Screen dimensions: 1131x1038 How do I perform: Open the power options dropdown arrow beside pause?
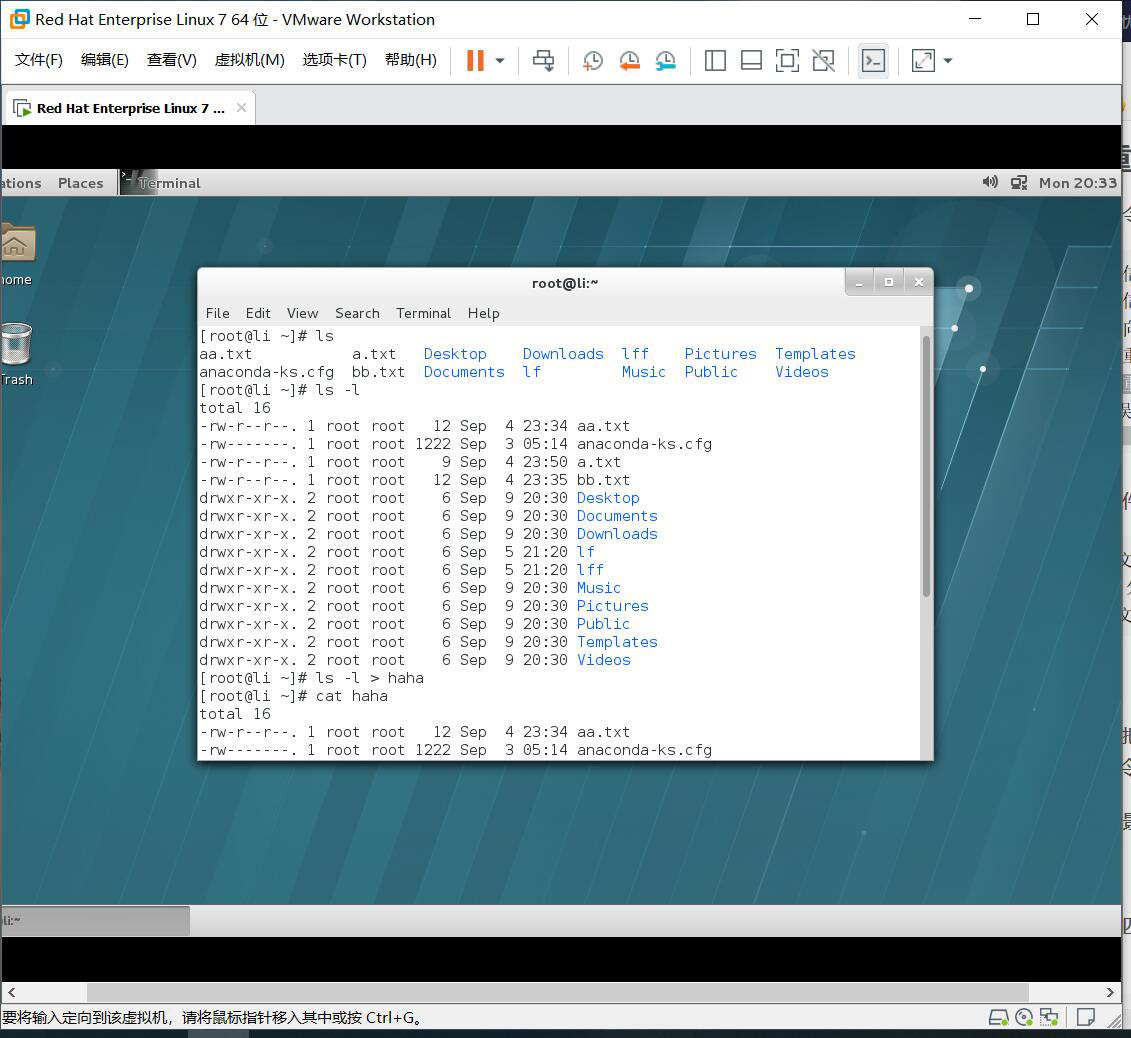(500, 61)
